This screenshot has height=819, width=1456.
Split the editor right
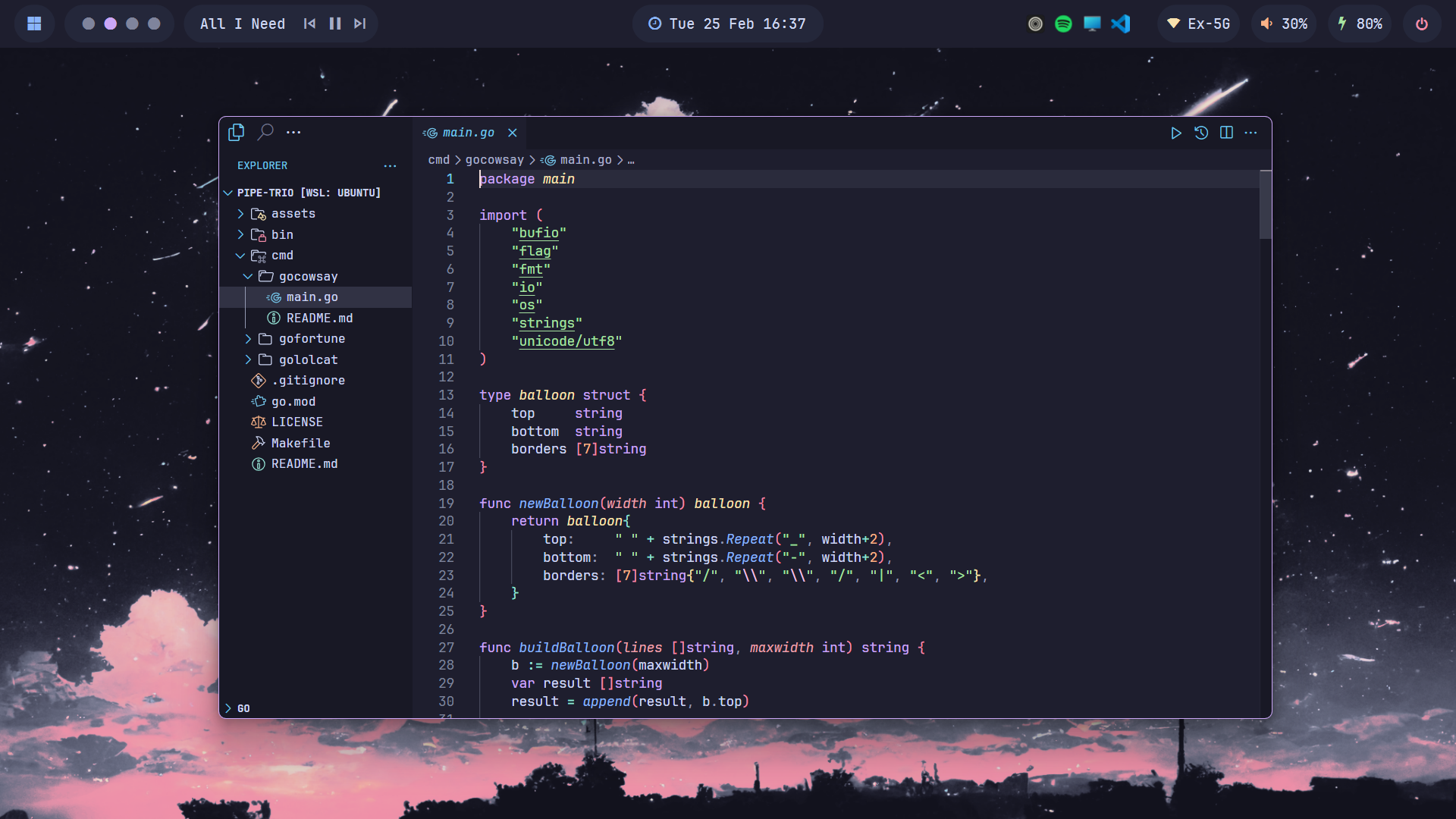click(x=1226, y=133)
